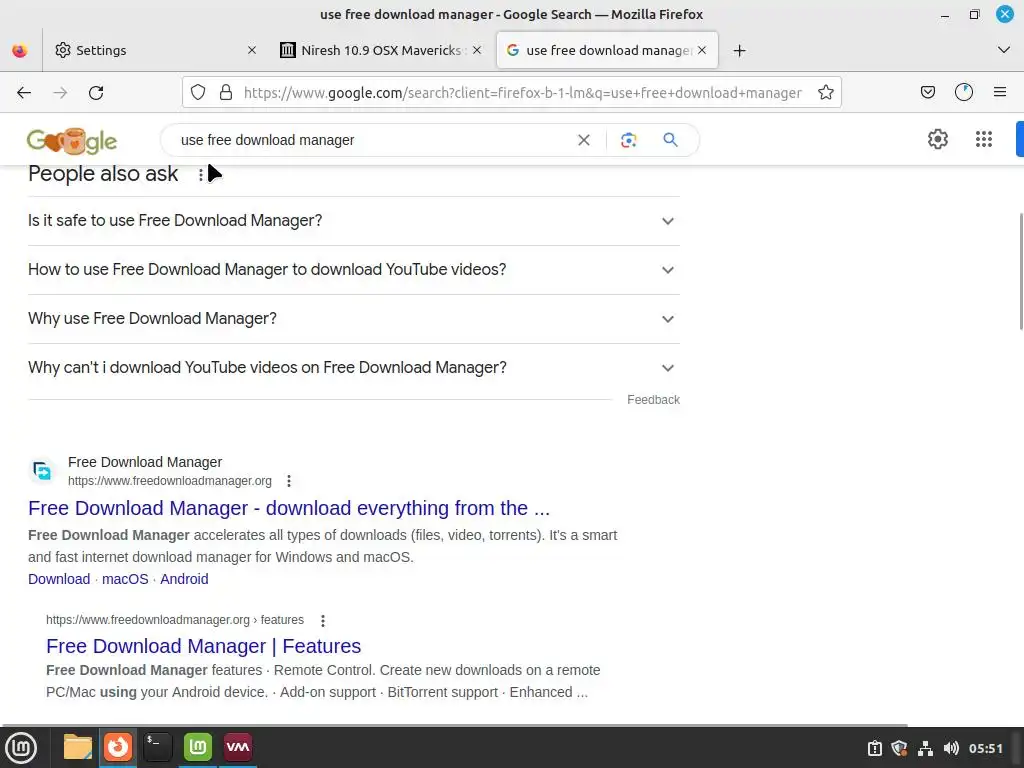
Task: Click the Free Download Manager site favicon
Action: pos(42,471)
